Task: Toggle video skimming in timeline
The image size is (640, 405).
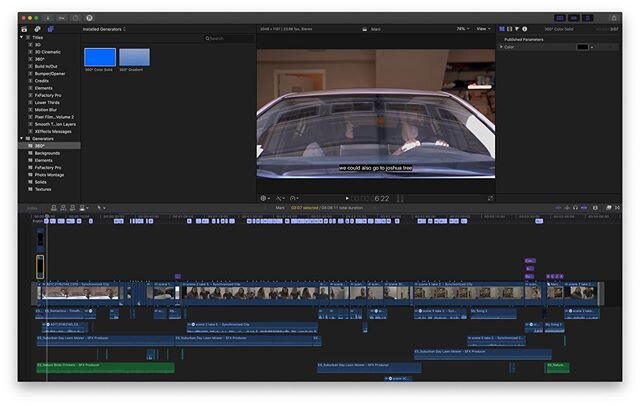Action: pyautogui.click(x=558, y=208)
